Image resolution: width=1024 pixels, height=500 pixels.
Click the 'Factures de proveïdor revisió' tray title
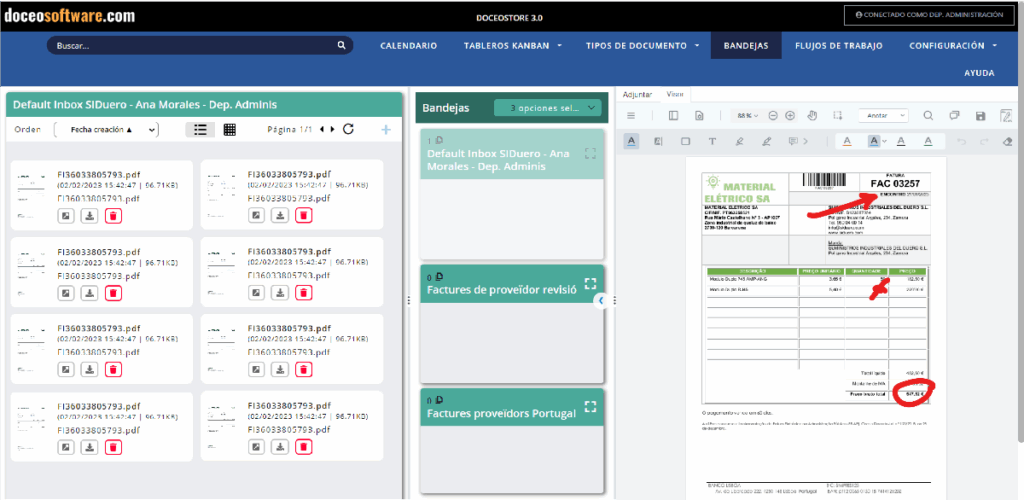click(x=502, y=290)
